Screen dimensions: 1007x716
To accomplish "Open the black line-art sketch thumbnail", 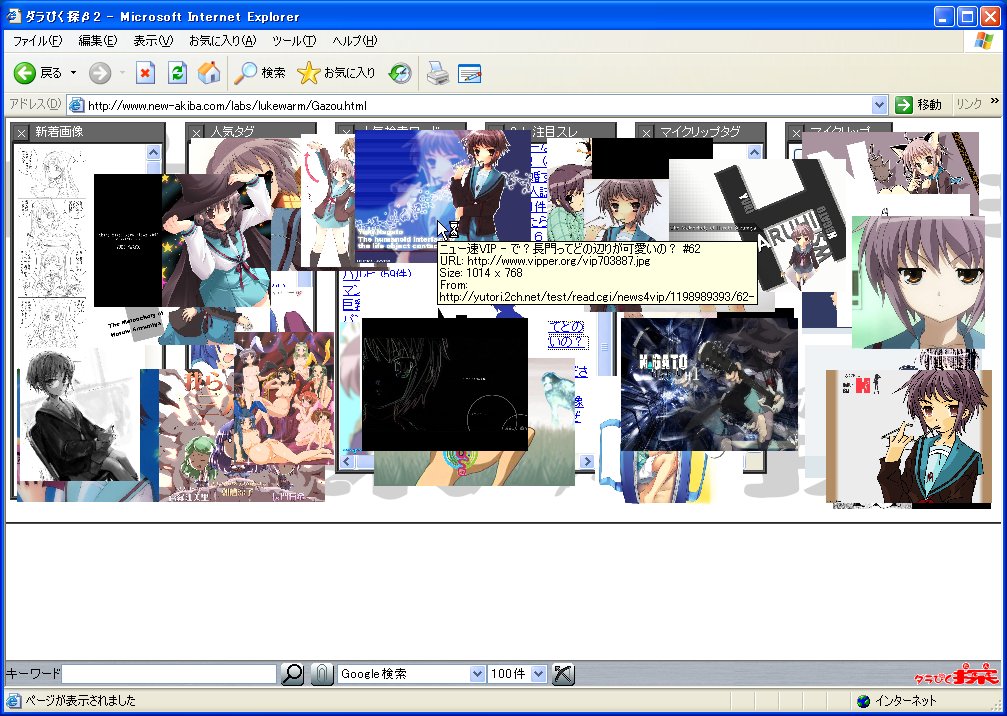I will pyautogui.click(x=444, y=384).
